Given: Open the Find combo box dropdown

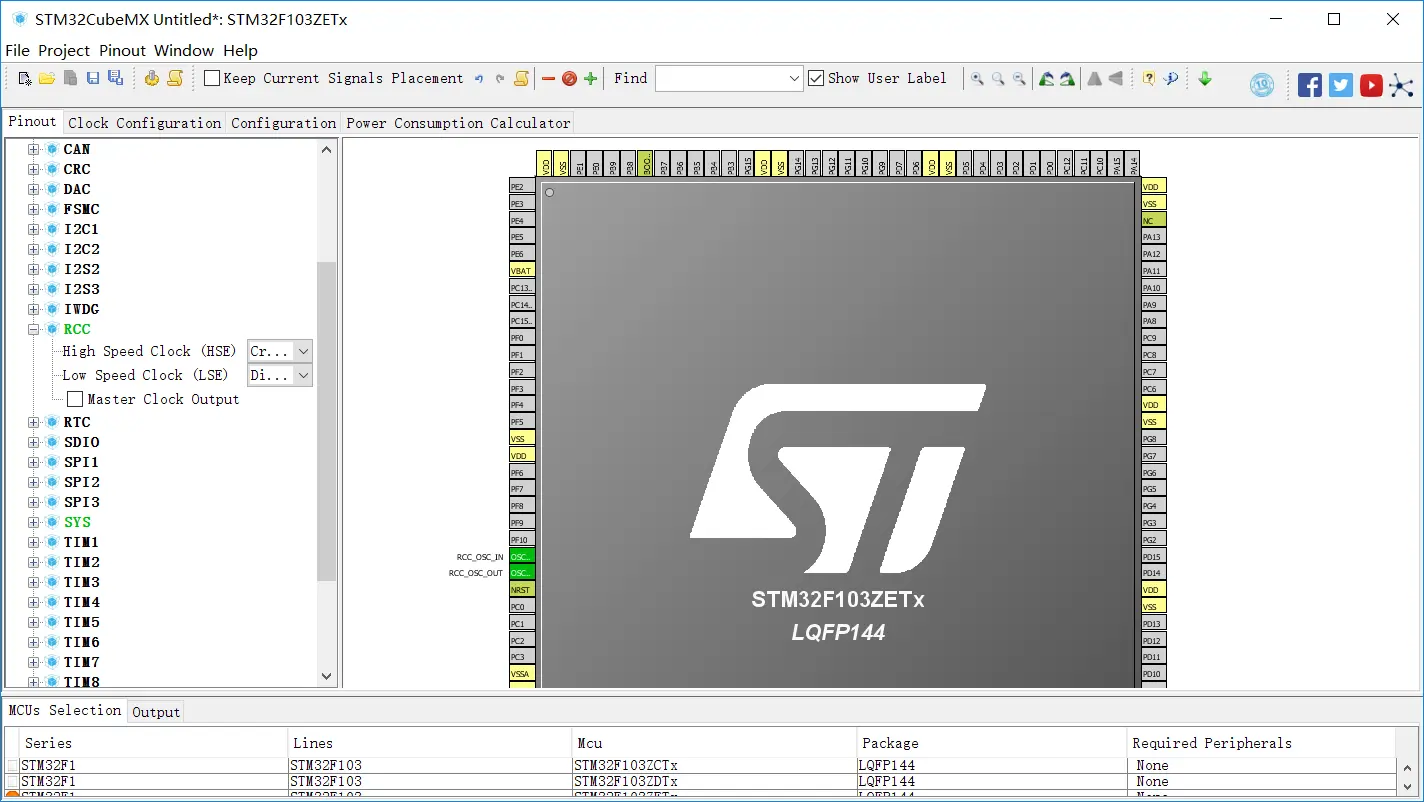Looking at the screenshot, I should click(794, 78).
